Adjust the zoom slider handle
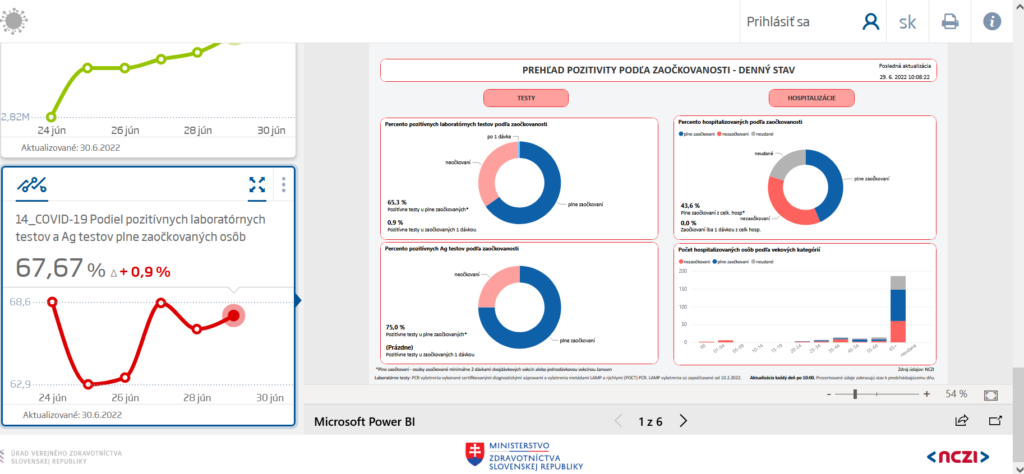Screen dimensions: 1024x474 point(855,394)
